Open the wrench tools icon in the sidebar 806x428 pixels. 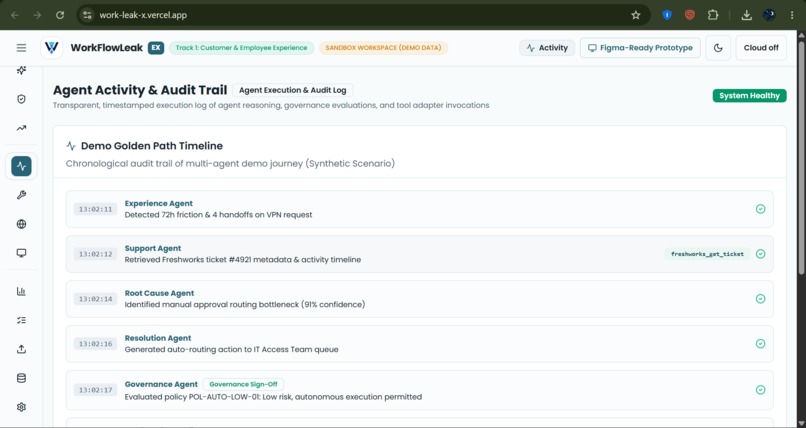(x=21, y=195)
